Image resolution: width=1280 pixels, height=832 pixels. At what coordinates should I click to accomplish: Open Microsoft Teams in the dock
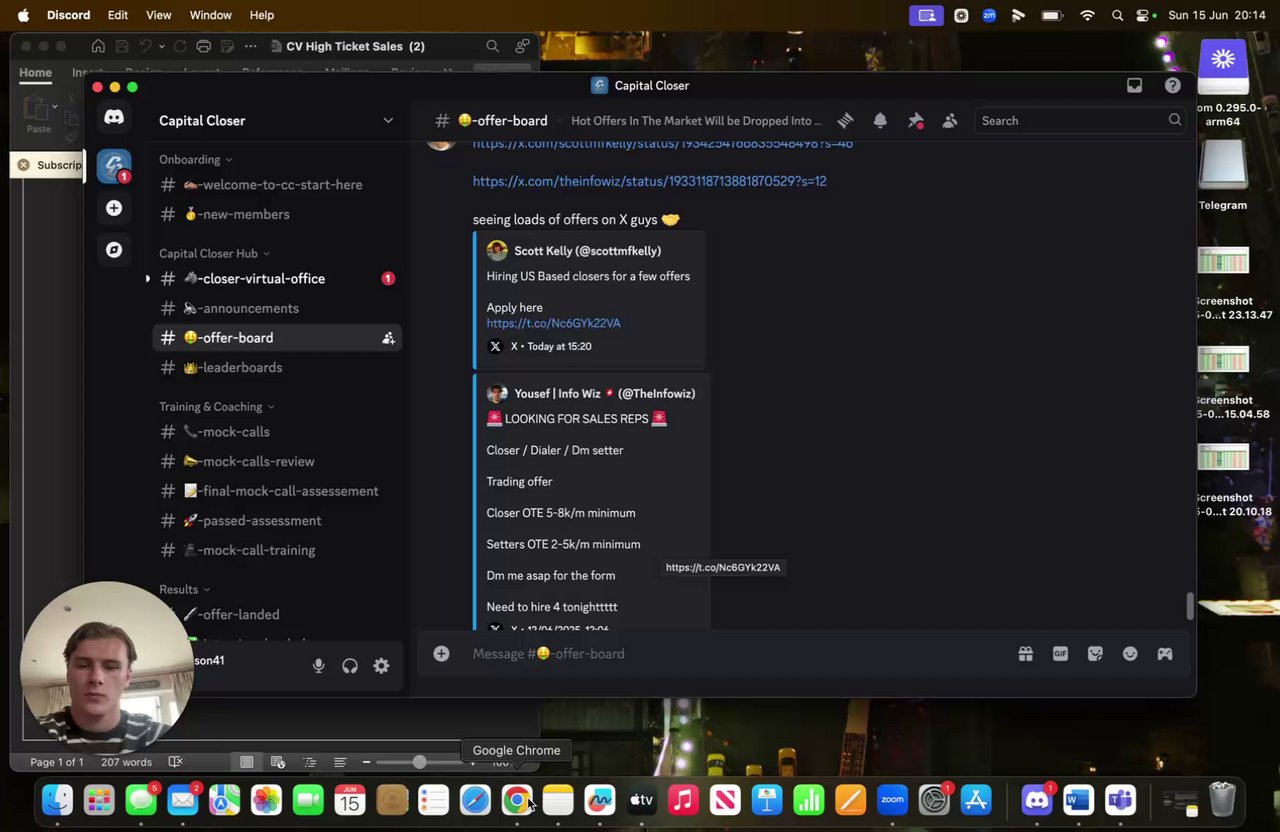tap(1120, 800)
